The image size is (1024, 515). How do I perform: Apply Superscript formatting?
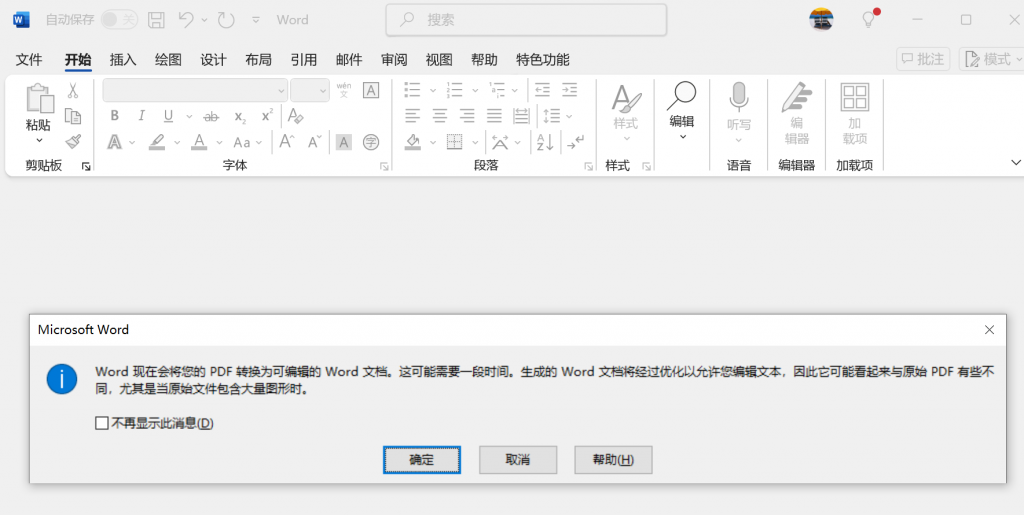(x=267, y=116)
